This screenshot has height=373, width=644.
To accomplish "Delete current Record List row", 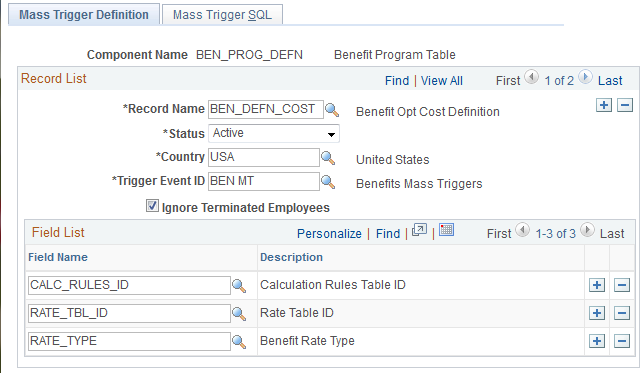I will pos(625,105).
